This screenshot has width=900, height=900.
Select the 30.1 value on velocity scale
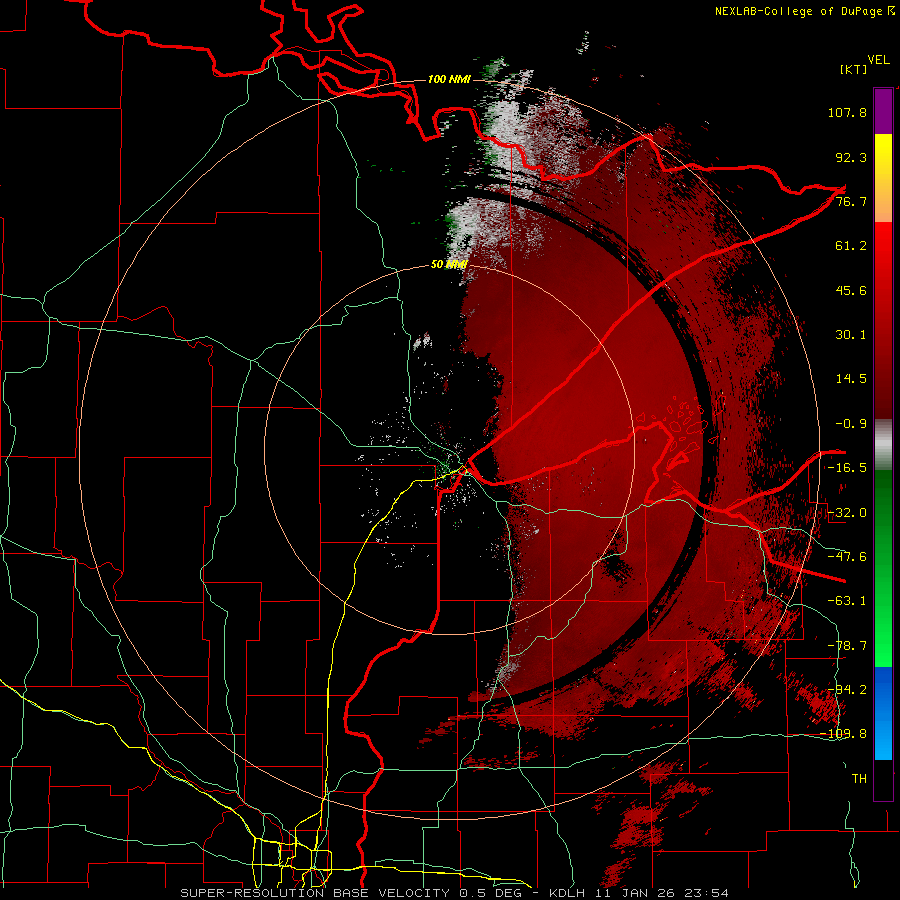point(851,334)
